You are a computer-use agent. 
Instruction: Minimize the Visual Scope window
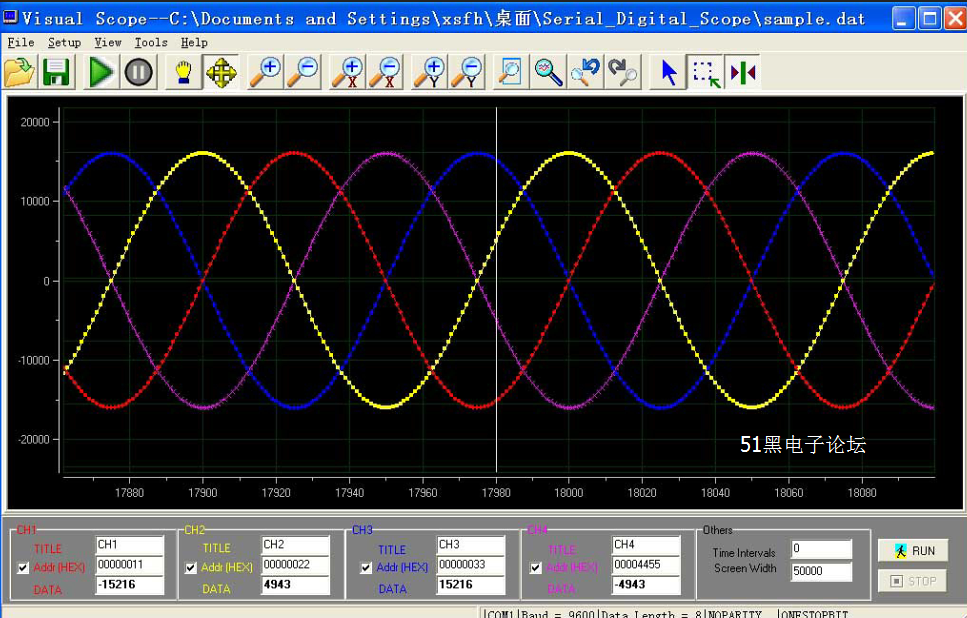click(x=904, y=19)
